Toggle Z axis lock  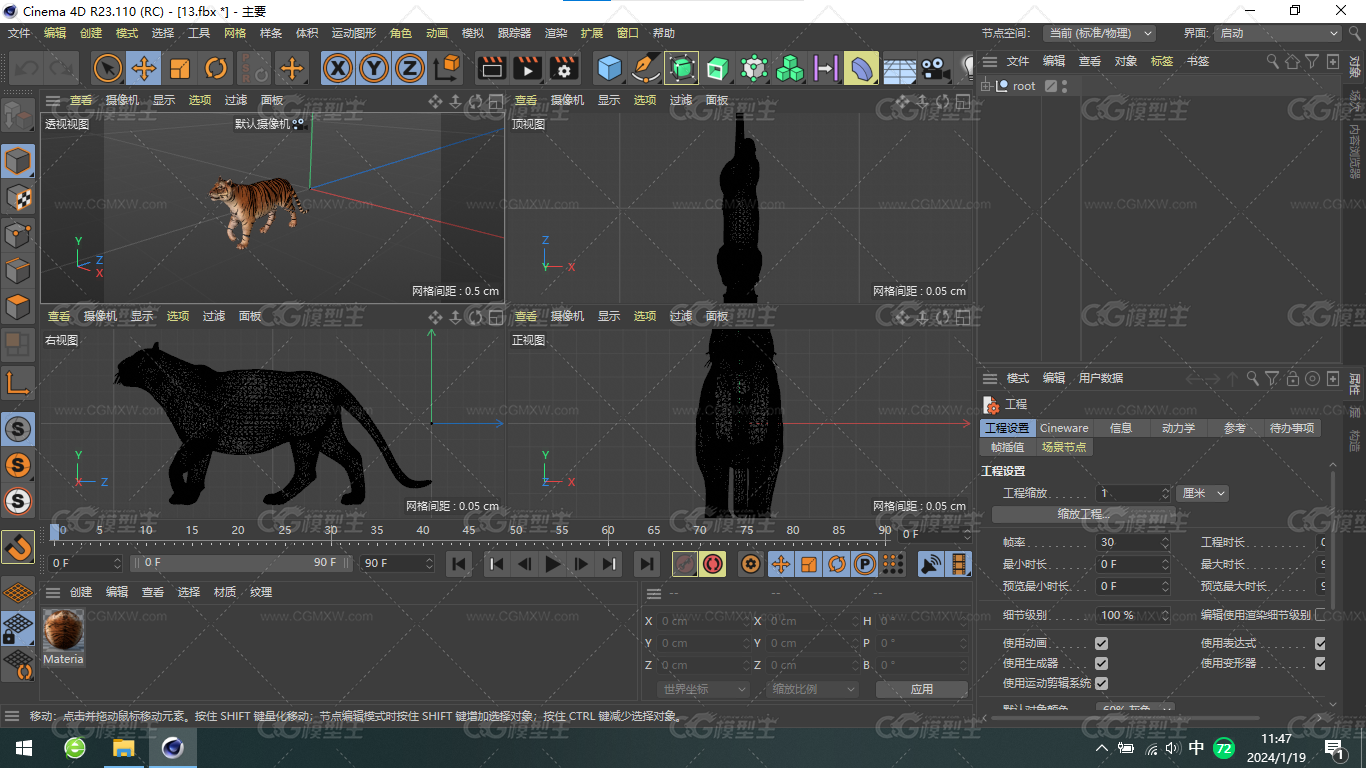[410, 68]
